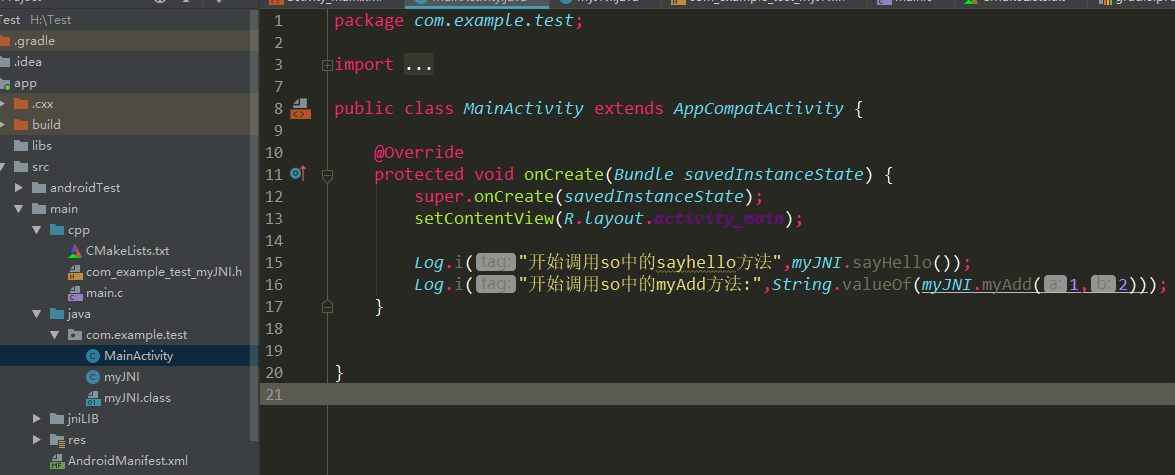Expand the folded import block on line 3
Viewport: 1175px width, 475px height.
coord(327,65)
